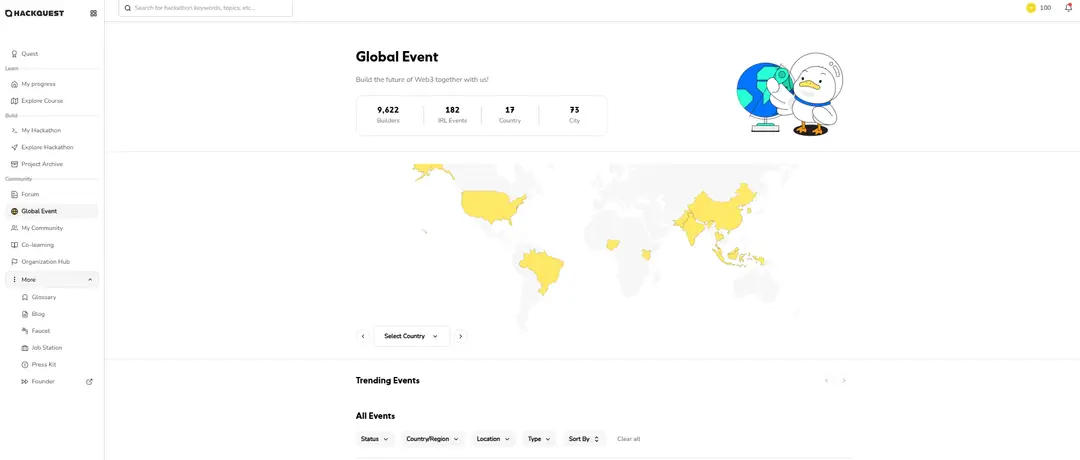Open Founder external link icon

click(x=89, y=381)
